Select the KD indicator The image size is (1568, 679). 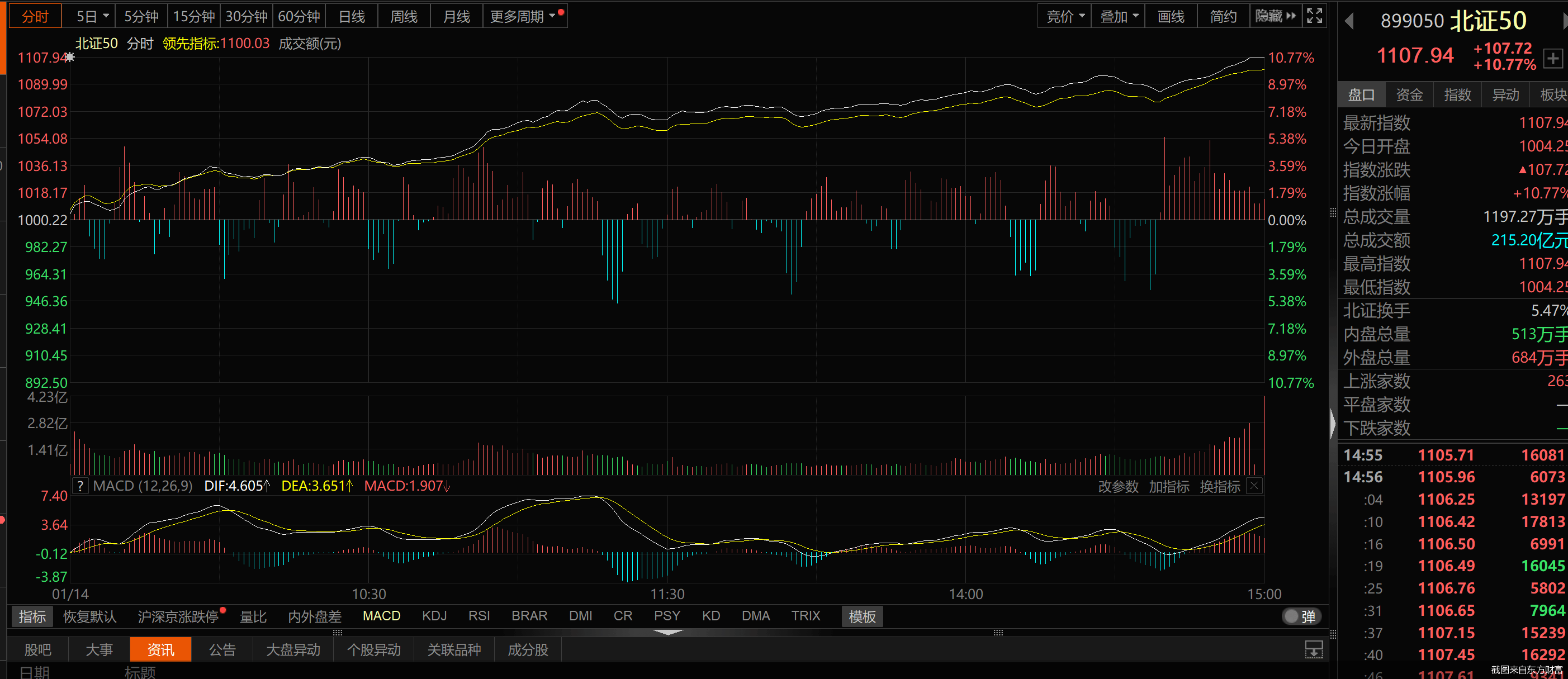[711, 616]
